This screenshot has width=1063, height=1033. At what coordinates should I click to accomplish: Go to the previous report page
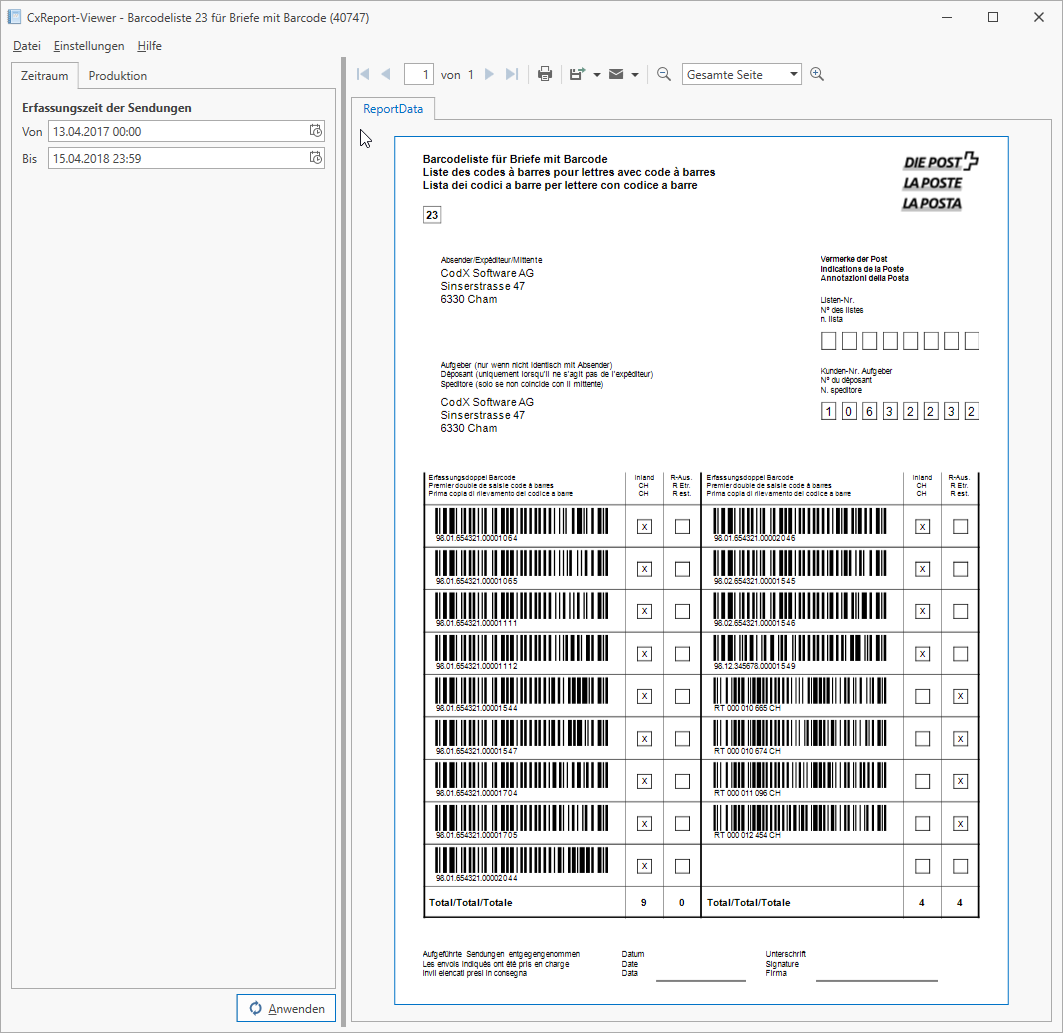[x=386, y=75]
